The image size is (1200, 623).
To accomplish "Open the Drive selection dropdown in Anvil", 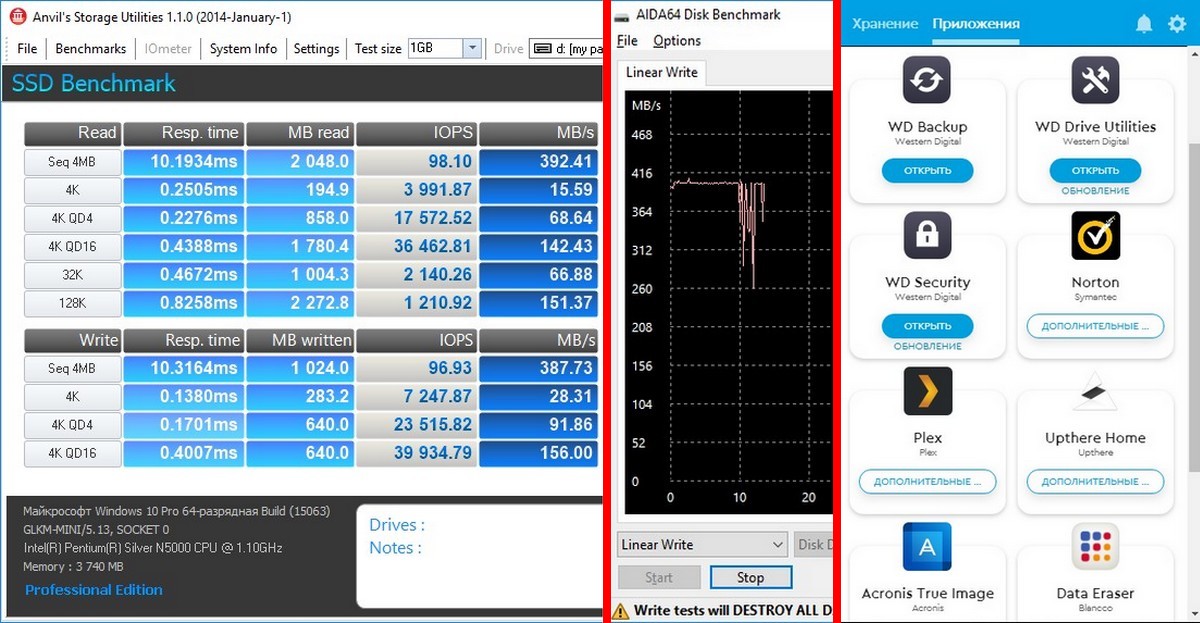I will click(x=566, y=48).
